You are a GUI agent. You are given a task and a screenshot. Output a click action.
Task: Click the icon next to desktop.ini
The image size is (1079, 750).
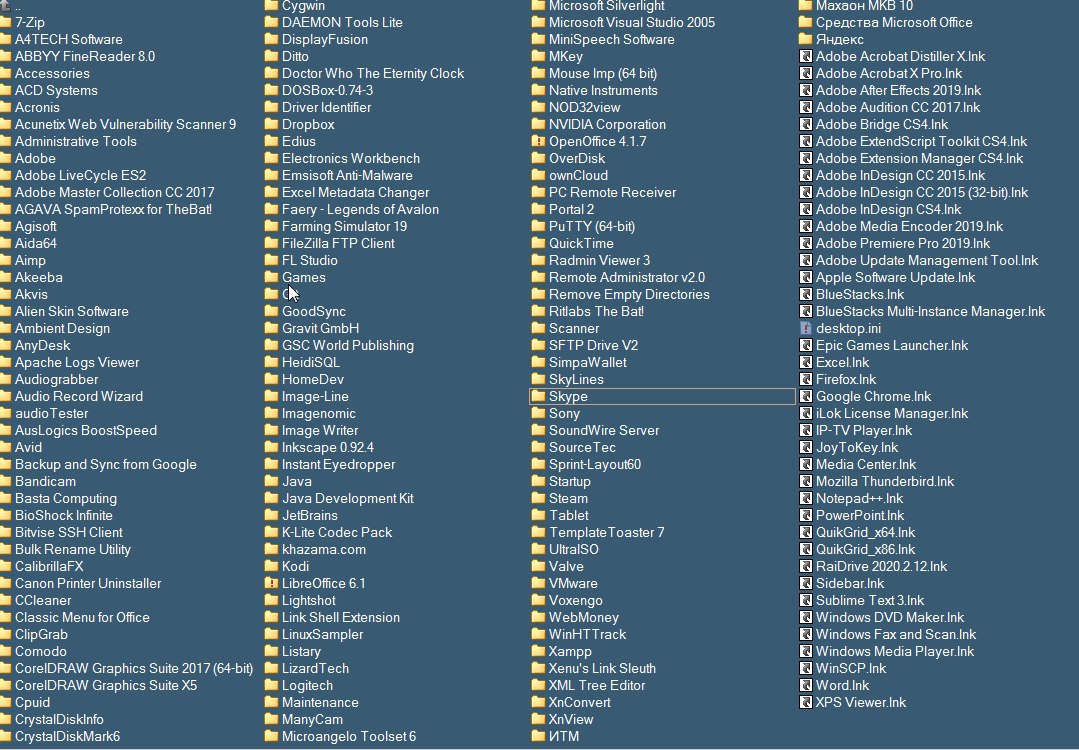pyautogui.click(x=805, y=328)
